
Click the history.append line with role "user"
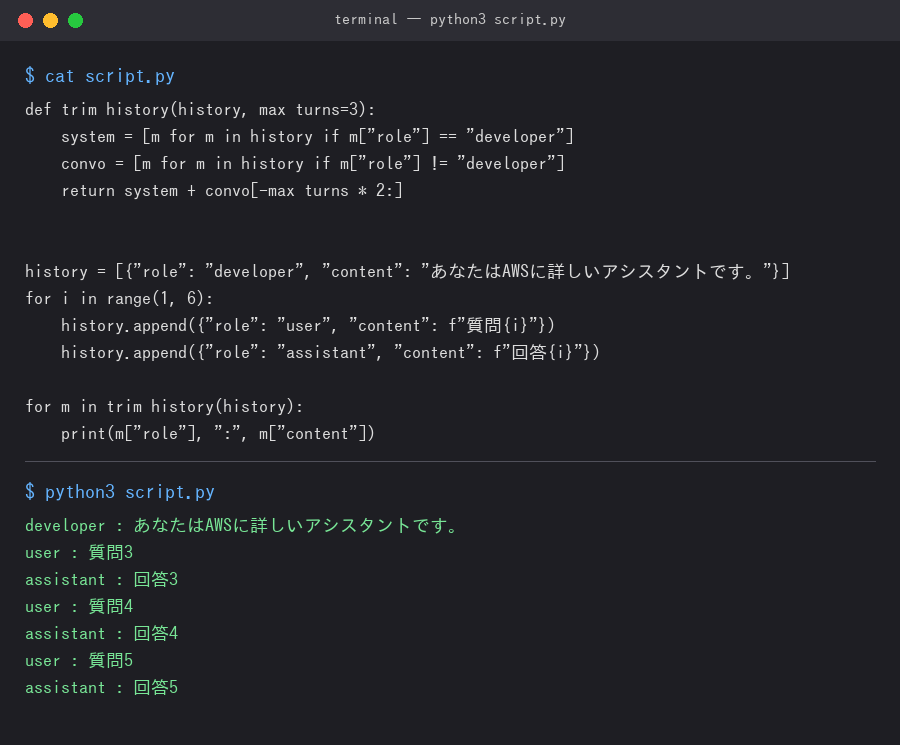click(x=308, y=325)
